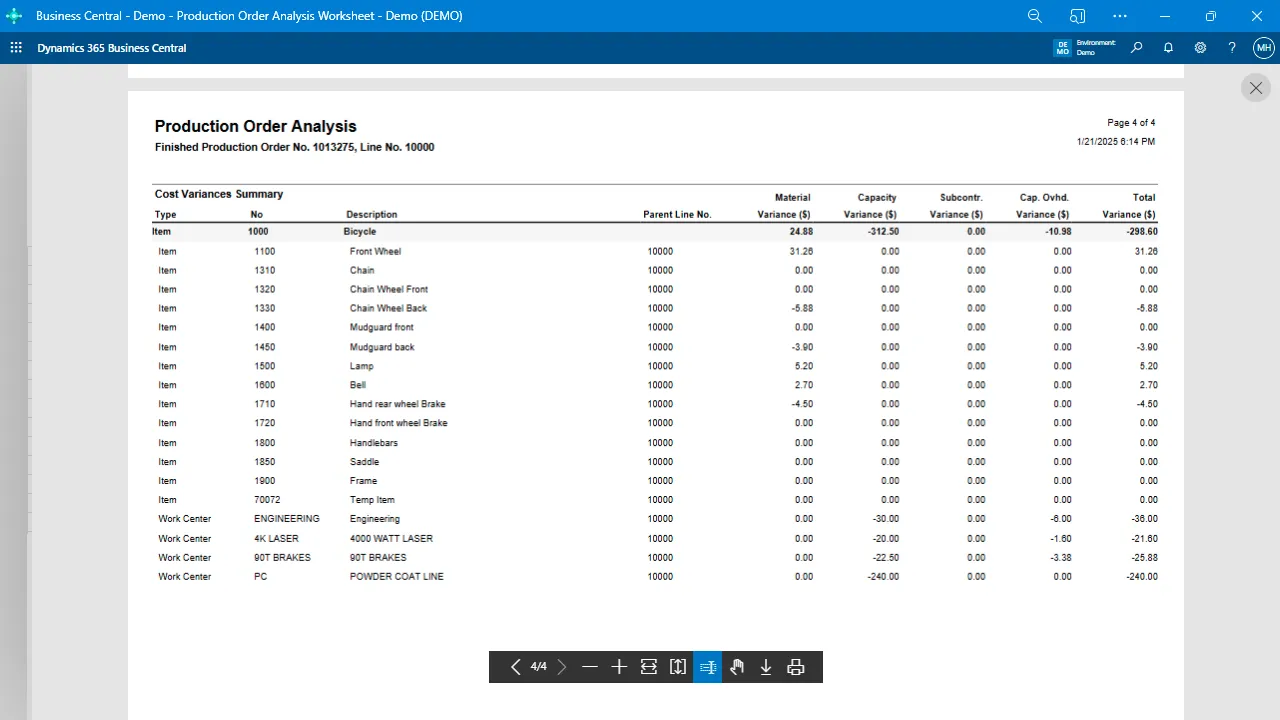The image size is (1280, 720).
Task: Fit the whole page to height
Action: pyautogui.click(x=678, y=667)
